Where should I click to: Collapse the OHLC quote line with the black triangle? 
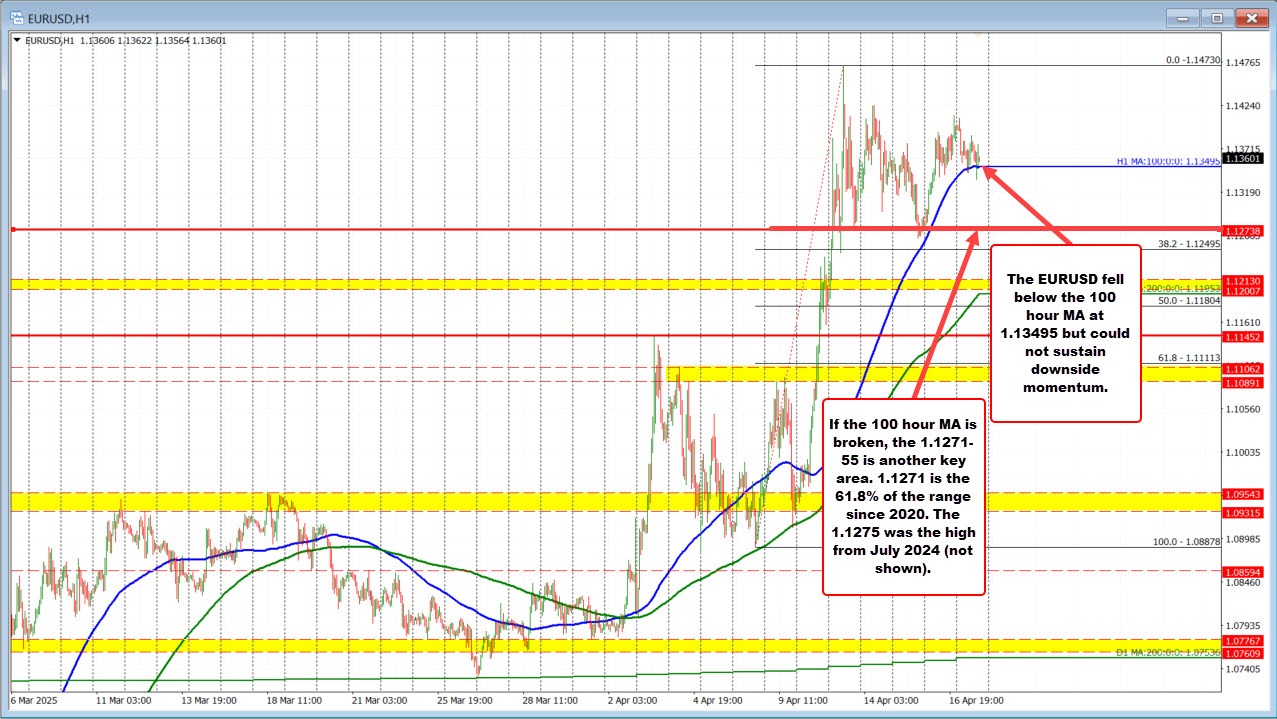[17, 40]
